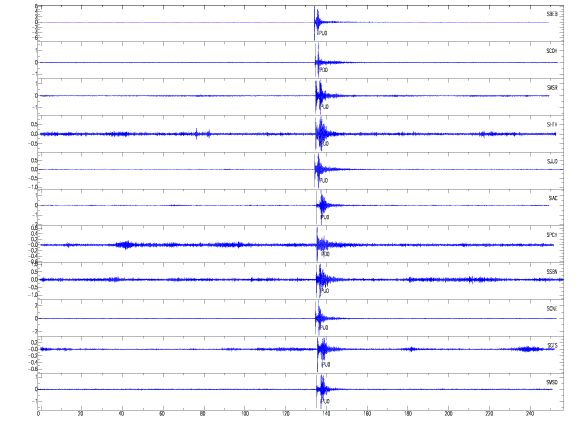The height and width of the screenshot is (440, 580).
Task: Select the 100 tick label on time axis
Action: pos(244,414)
